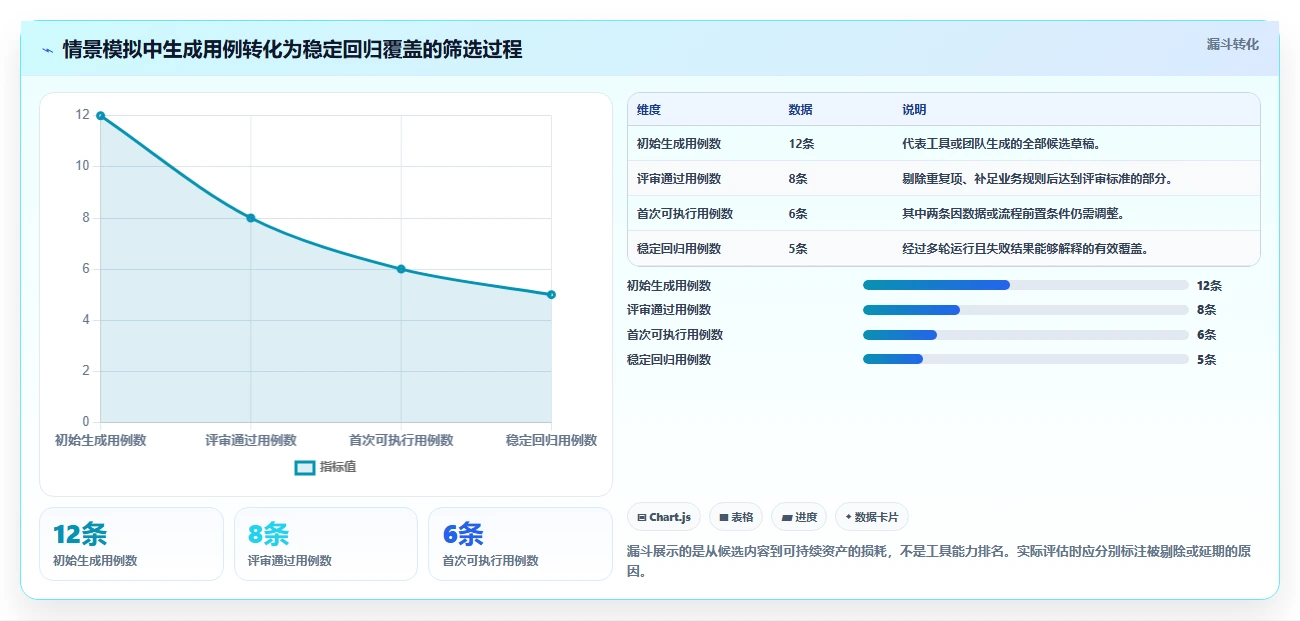
Task: Click progress list label 稳定回归用例数
Action: point(669,360)
